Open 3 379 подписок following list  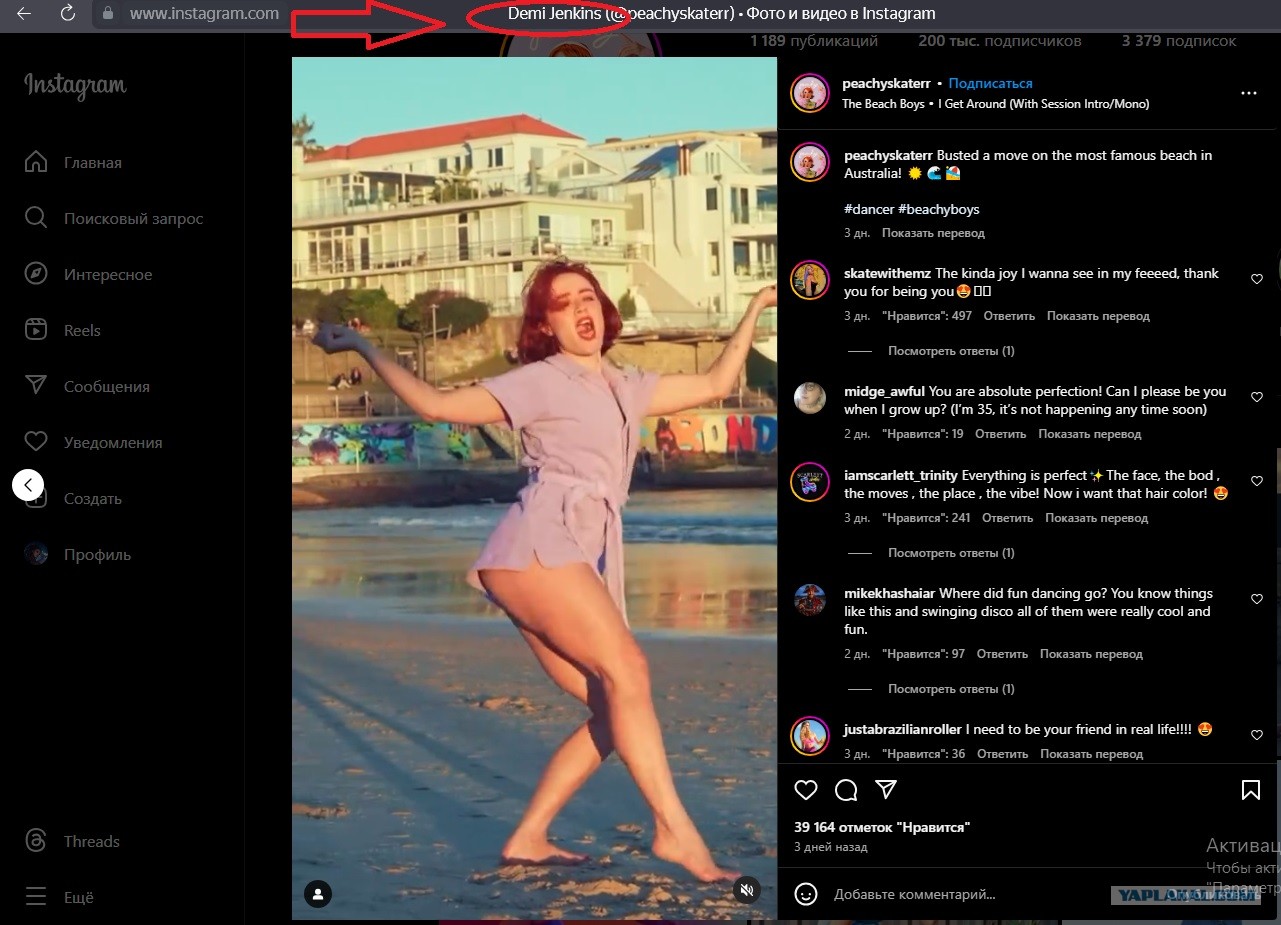pos(1179,41)
